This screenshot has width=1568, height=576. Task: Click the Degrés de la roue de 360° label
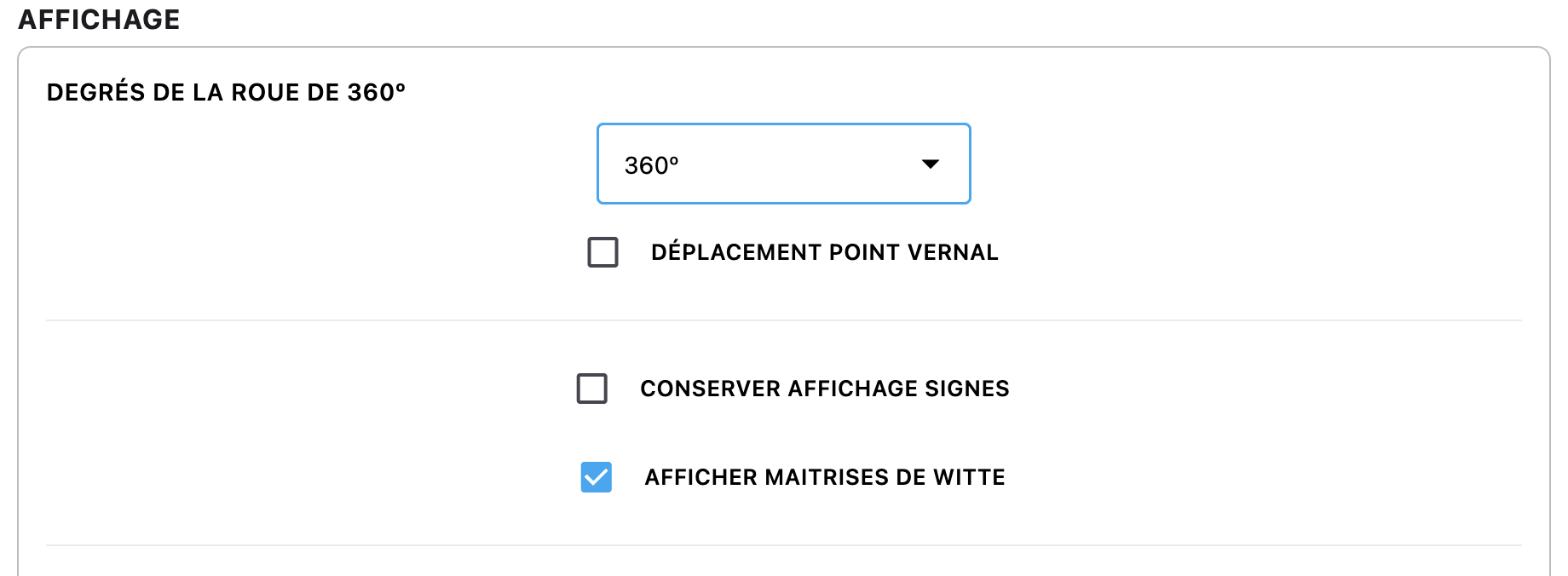[226, 92]
